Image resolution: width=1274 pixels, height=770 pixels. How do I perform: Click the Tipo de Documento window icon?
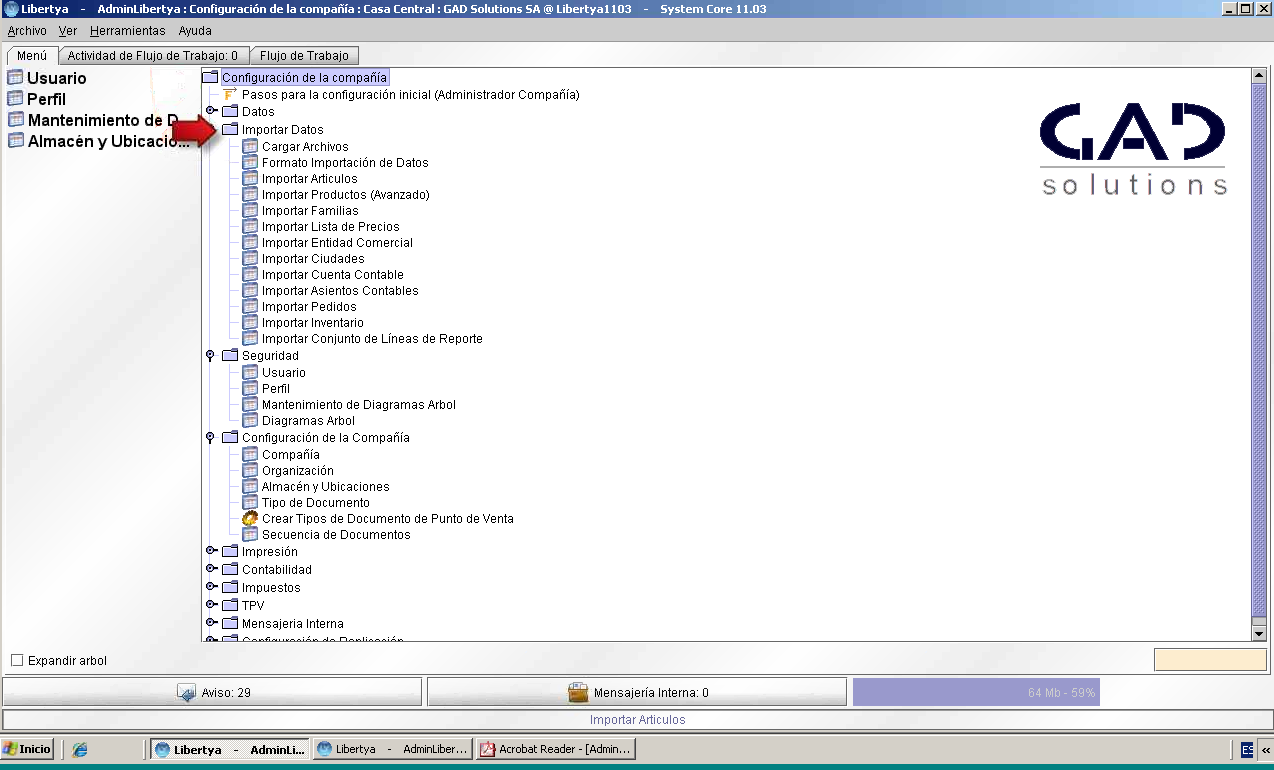(250, 503)
